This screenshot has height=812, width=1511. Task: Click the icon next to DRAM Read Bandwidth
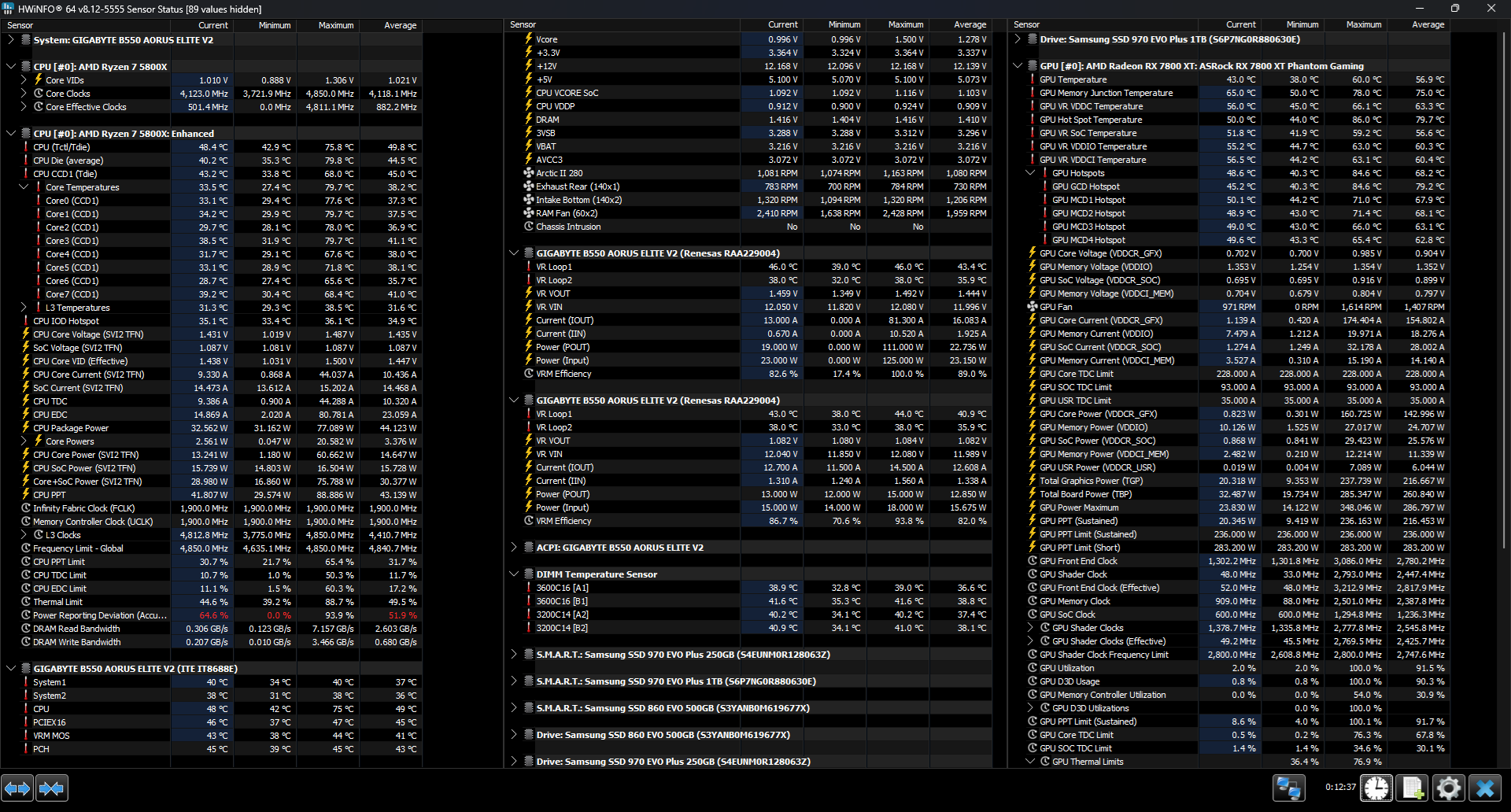26,629
